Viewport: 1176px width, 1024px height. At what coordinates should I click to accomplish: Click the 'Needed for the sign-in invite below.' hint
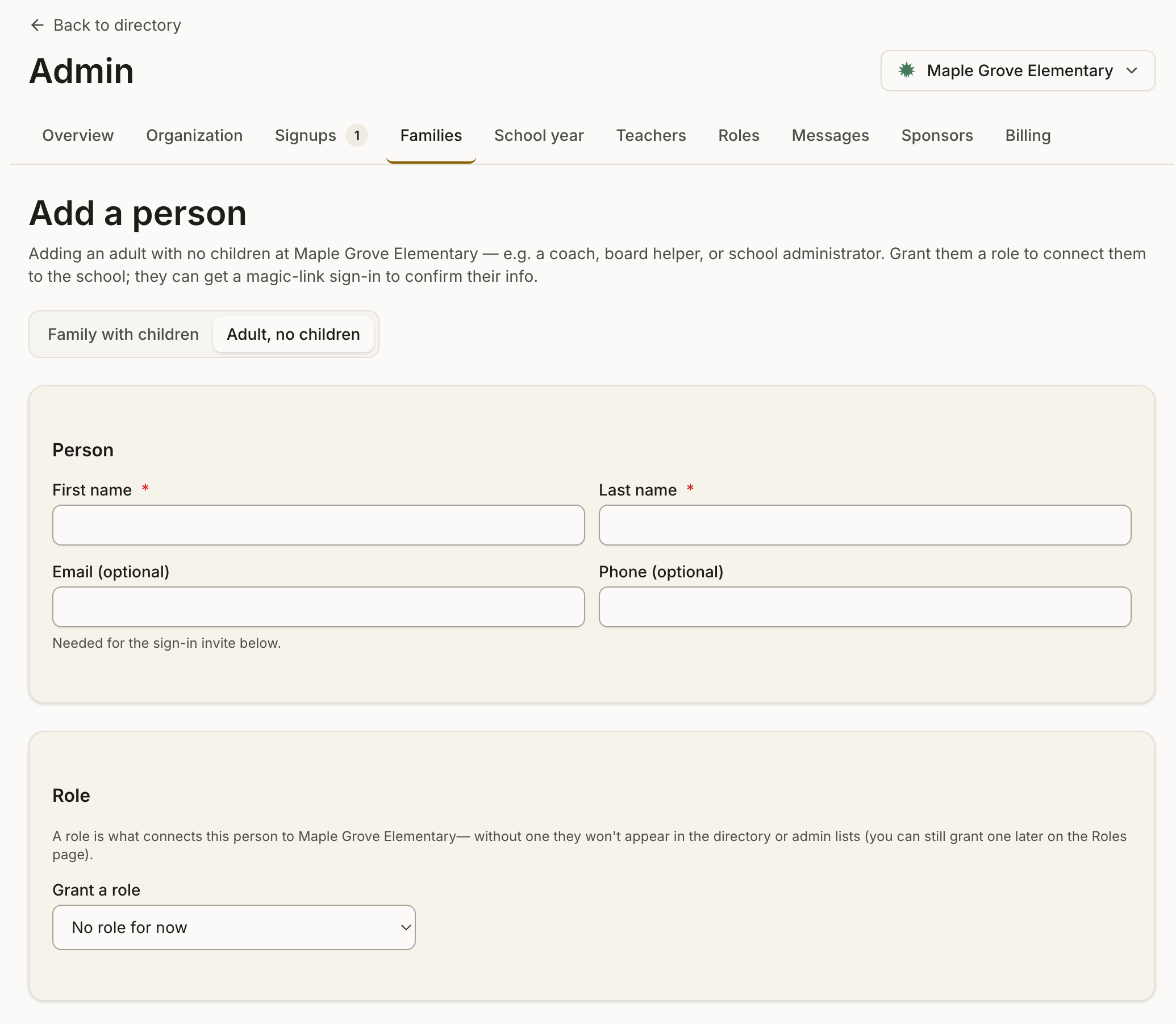[167, 643]
